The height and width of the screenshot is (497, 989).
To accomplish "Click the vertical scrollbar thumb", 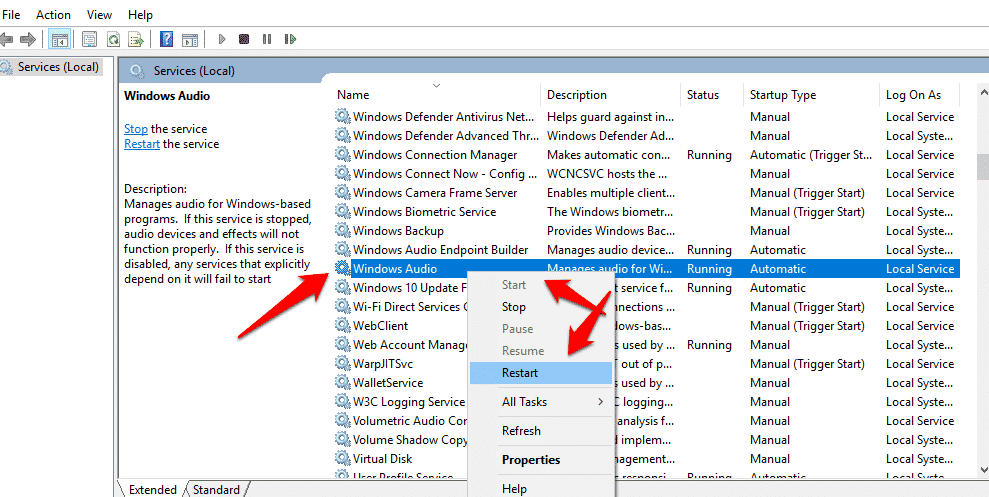I will click(983, 167).
